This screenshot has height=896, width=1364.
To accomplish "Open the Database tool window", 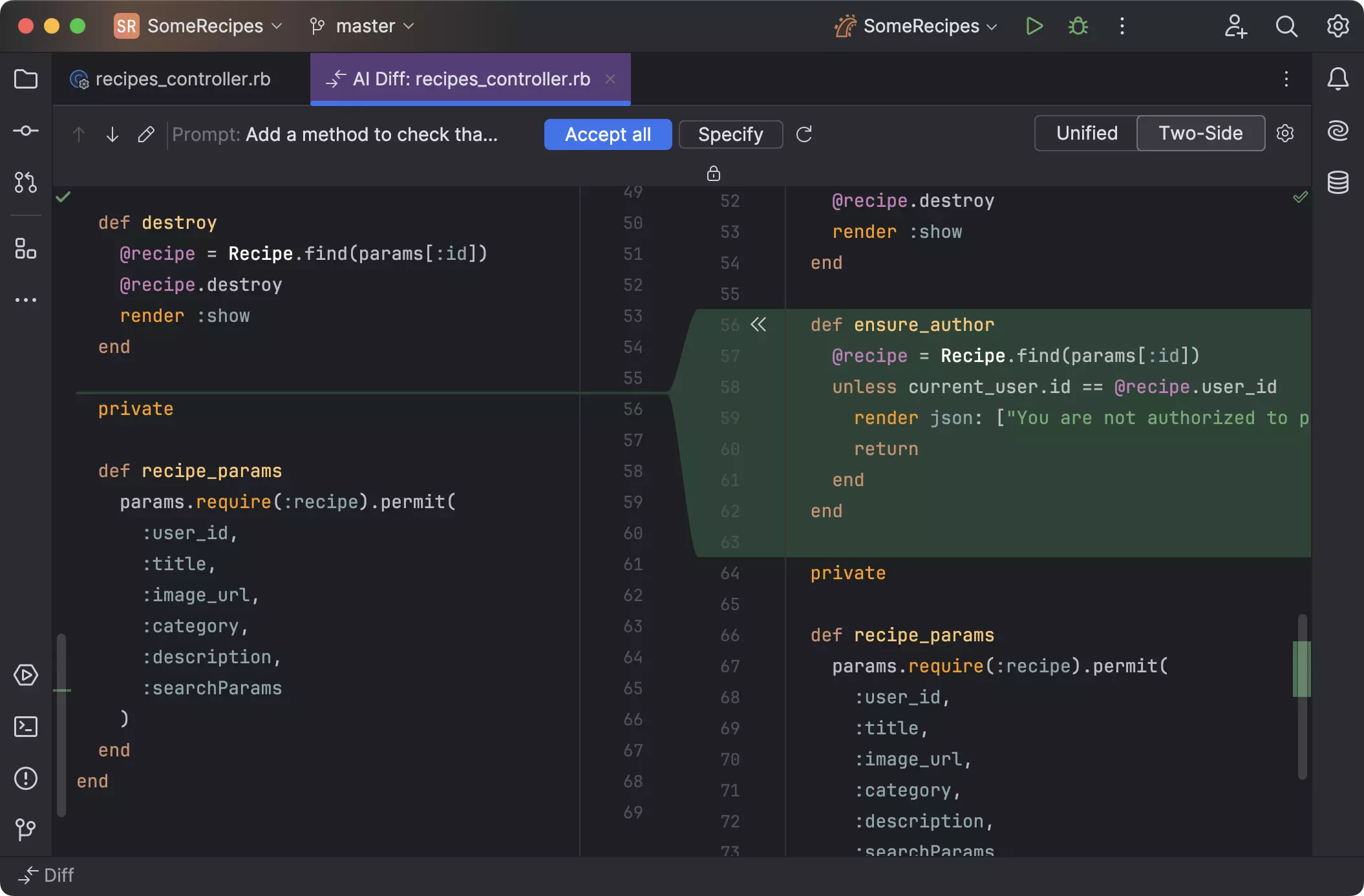I will pos(1337,182).
